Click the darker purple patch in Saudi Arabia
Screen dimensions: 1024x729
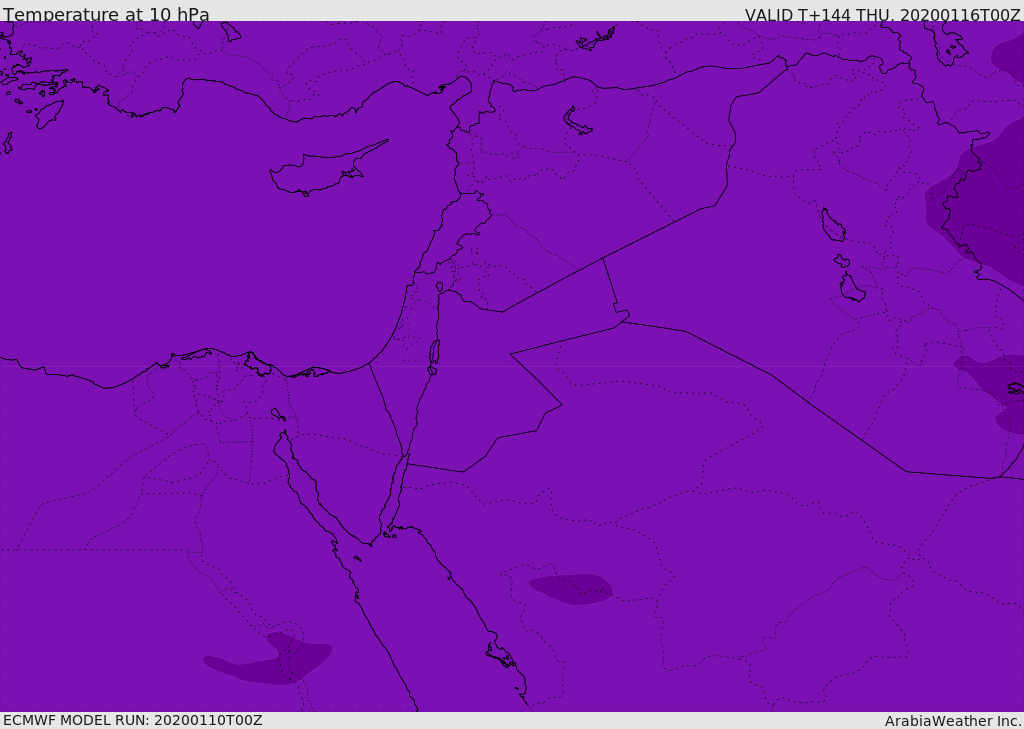(x=571, y=589)
